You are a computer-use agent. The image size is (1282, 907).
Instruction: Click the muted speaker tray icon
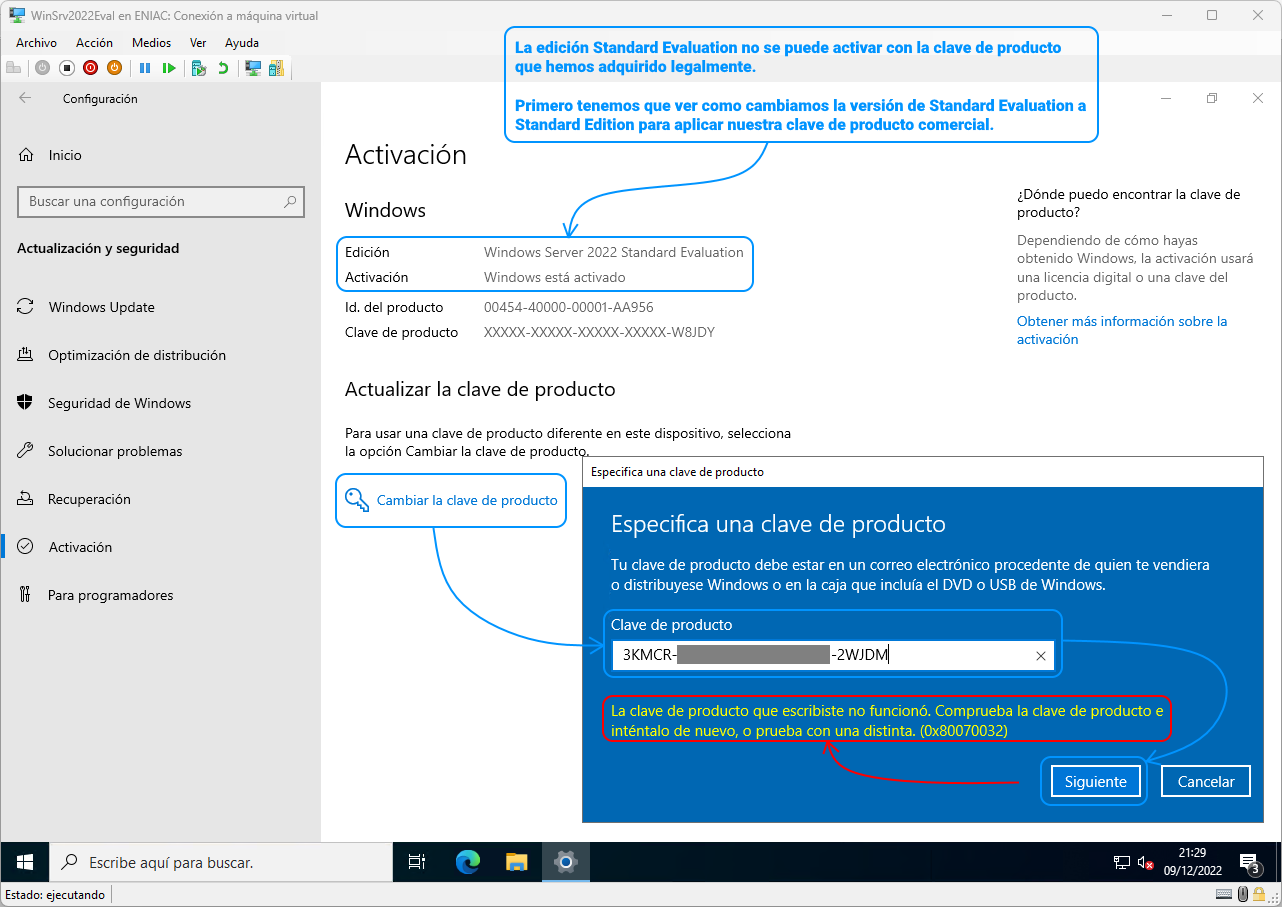point(1146,862)
